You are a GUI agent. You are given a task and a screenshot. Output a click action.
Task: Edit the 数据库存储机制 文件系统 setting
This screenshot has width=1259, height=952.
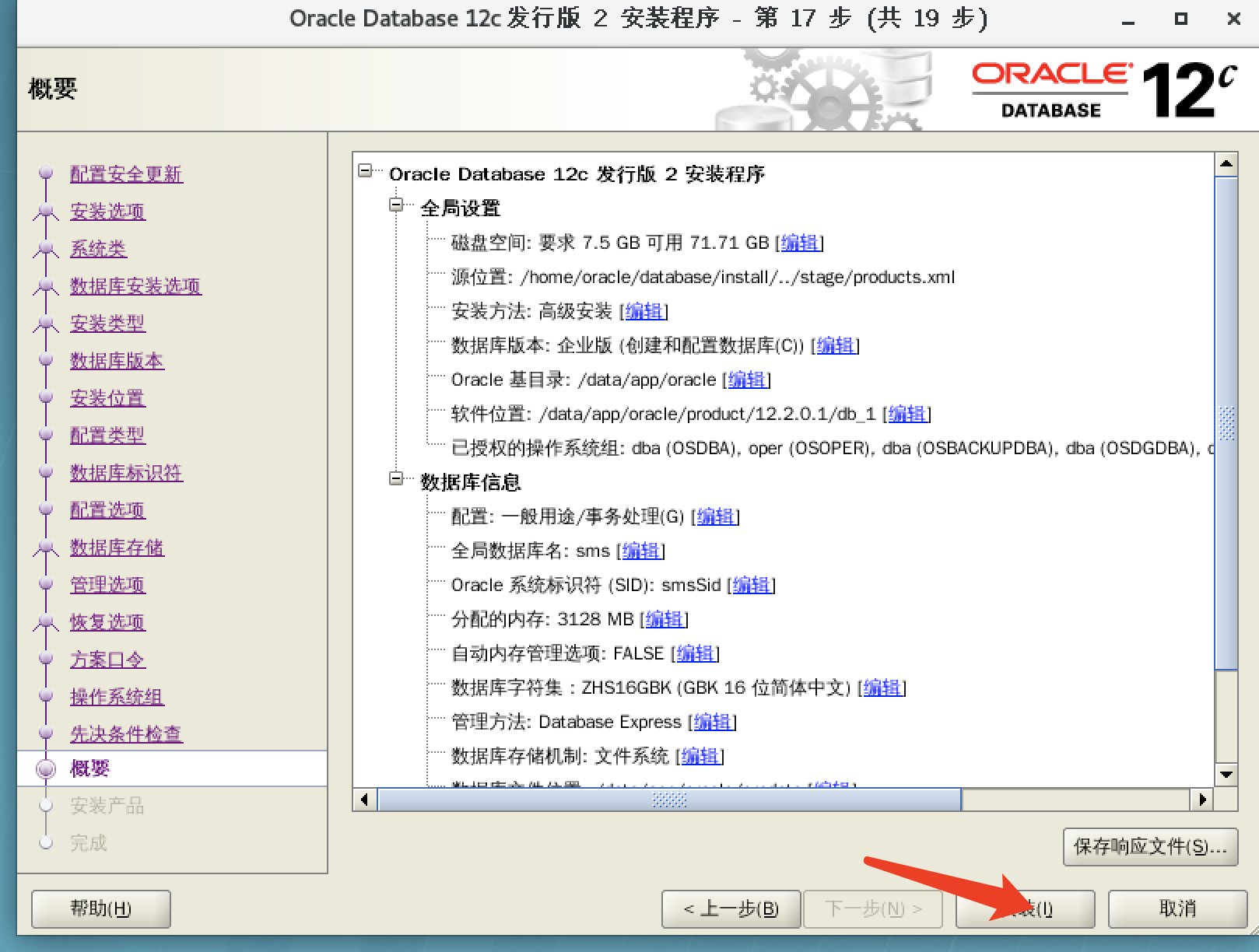(x=700, y=756)
